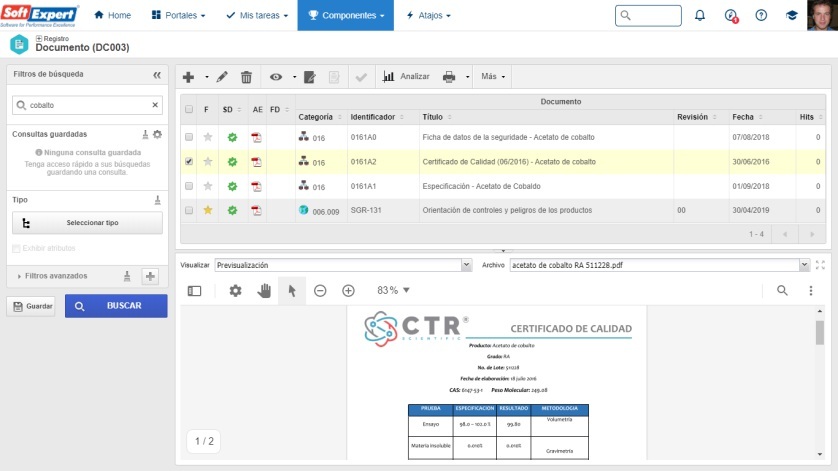838x471 pixels.
Task: Click the zoom out minus icon
Action: click(320, 290)
